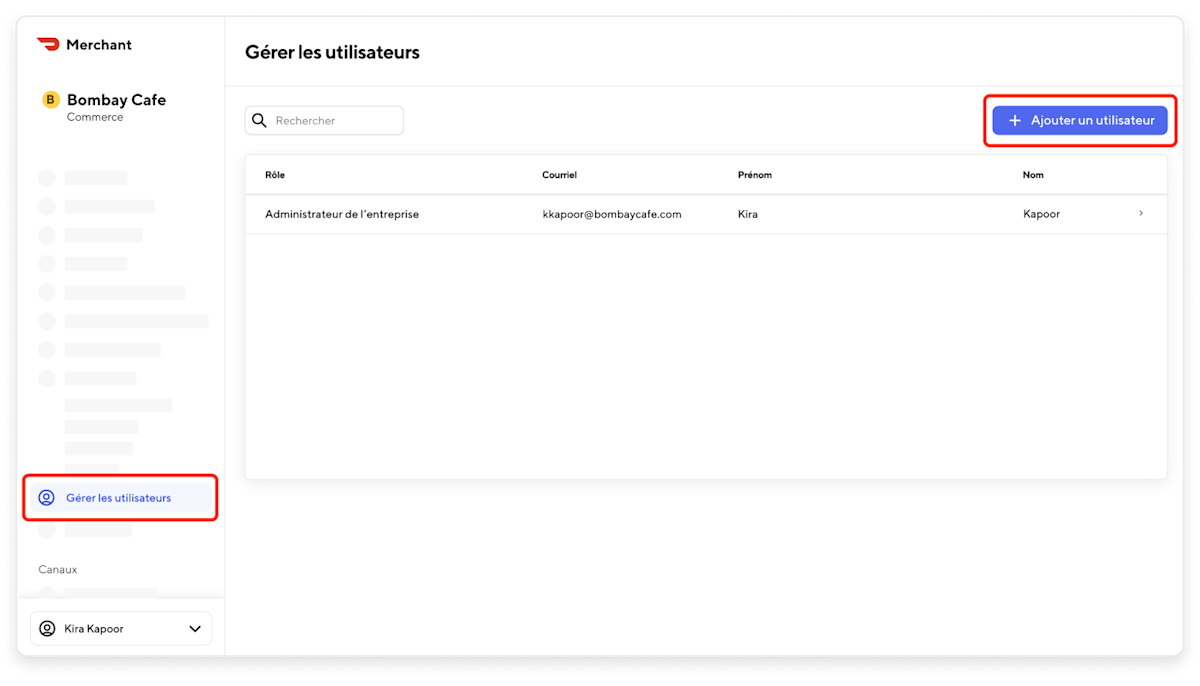Click the DoorDash logo icon
The width and height of the screenshot is (1200, 686).
[47, 44]
